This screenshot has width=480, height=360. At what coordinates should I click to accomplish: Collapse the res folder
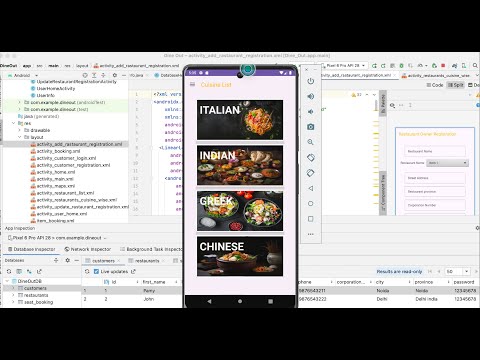14,123
